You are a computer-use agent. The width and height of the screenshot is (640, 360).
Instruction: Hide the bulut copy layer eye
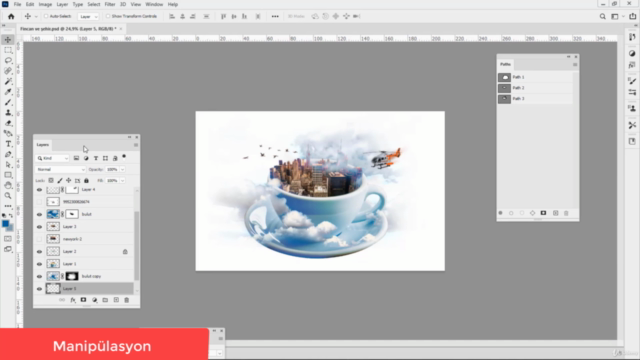coord(39,276)
